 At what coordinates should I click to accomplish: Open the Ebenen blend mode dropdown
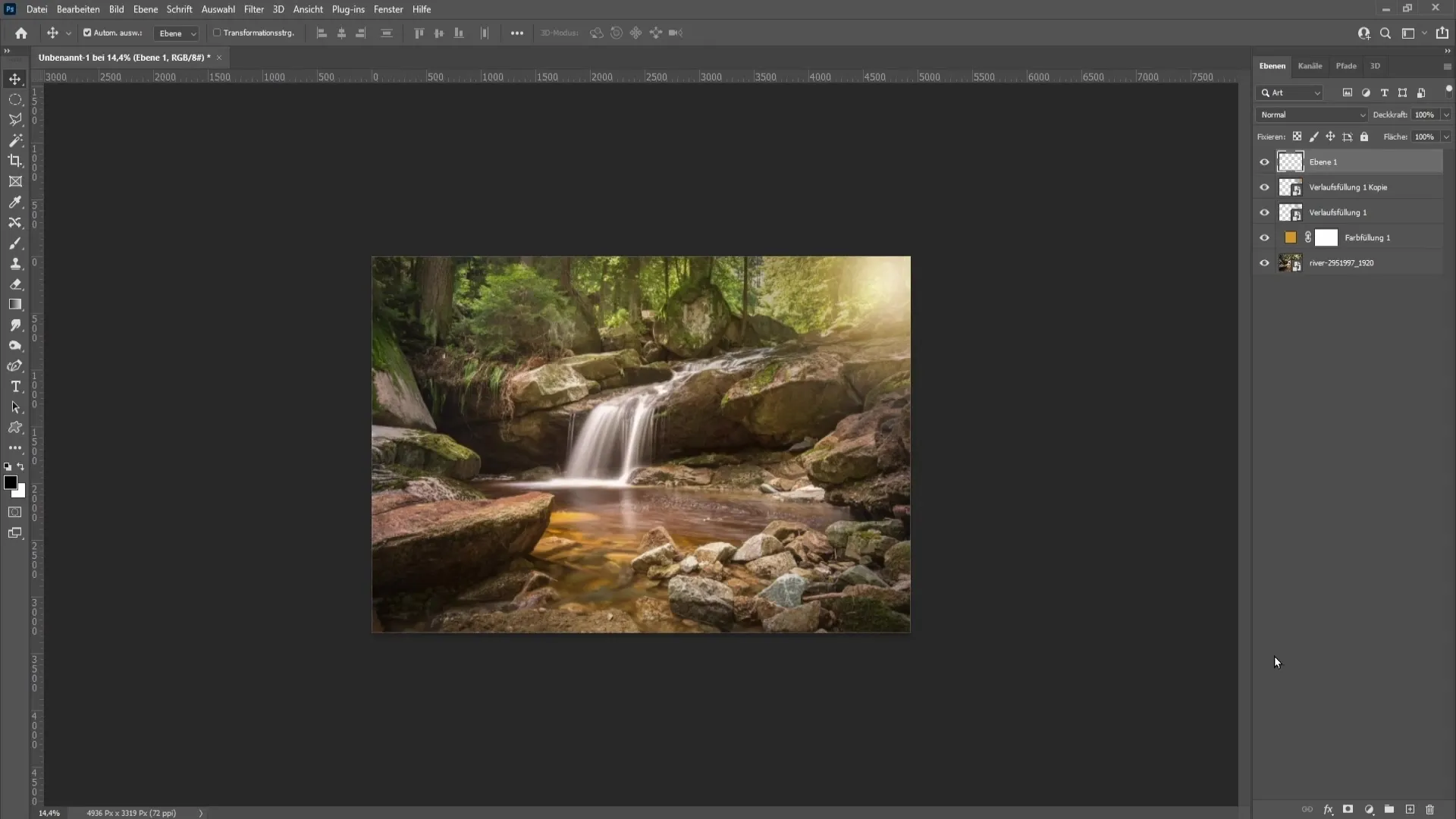1311,113
